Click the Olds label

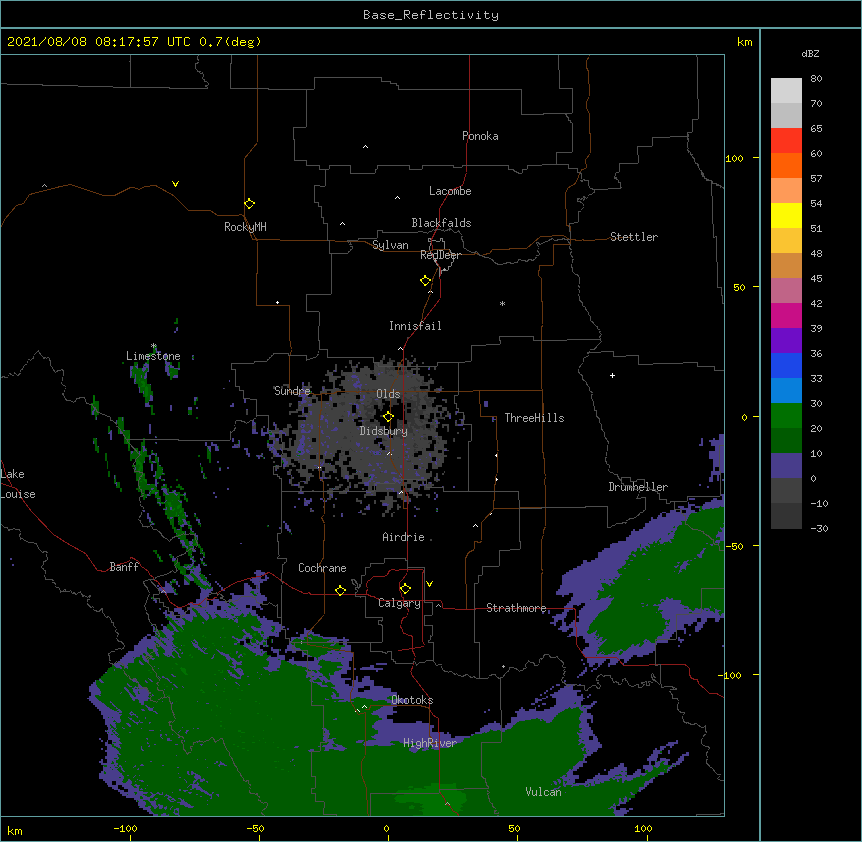tap(388, 394)
